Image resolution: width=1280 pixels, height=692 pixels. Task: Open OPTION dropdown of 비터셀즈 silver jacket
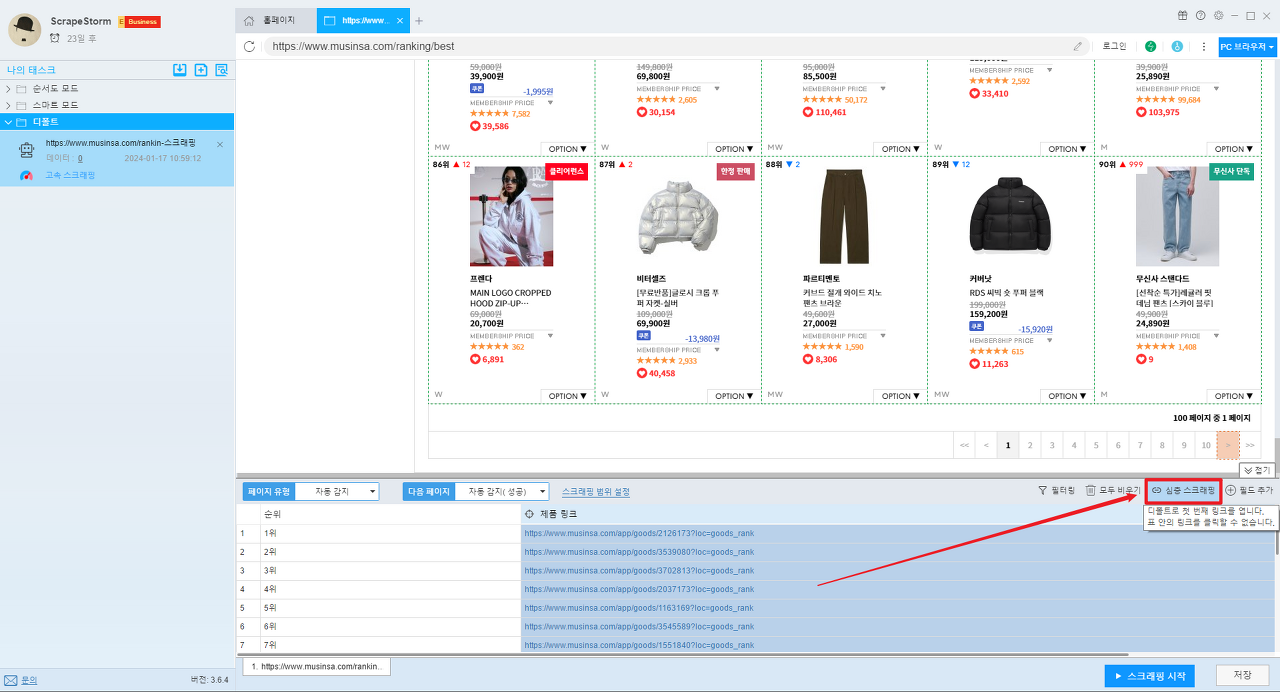tap(733, 396)
